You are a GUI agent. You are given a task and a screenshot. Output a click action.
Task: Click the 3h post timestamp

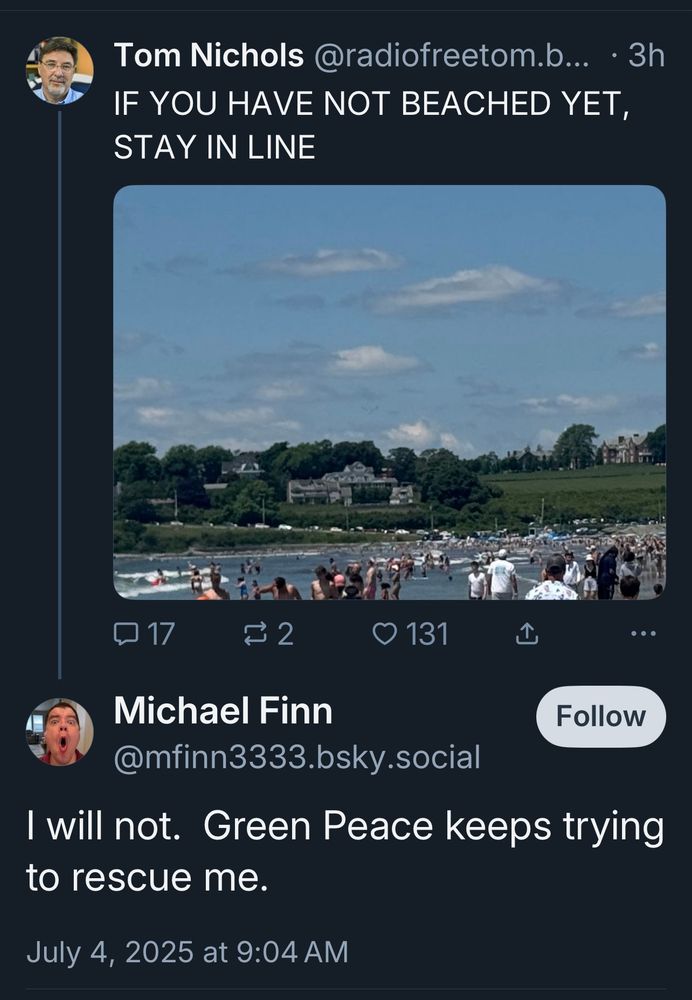click(645, 56)
